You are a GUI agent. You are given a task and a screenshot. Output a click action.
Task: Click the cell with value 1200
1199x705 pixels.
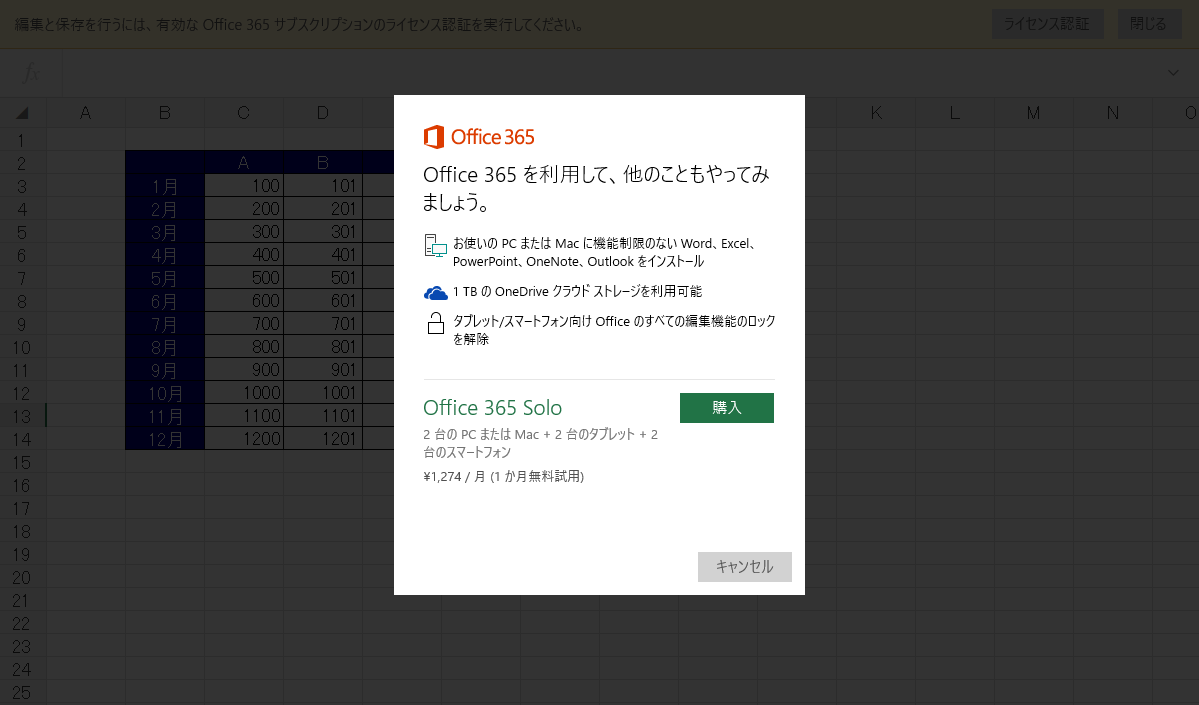coord(244,439)
